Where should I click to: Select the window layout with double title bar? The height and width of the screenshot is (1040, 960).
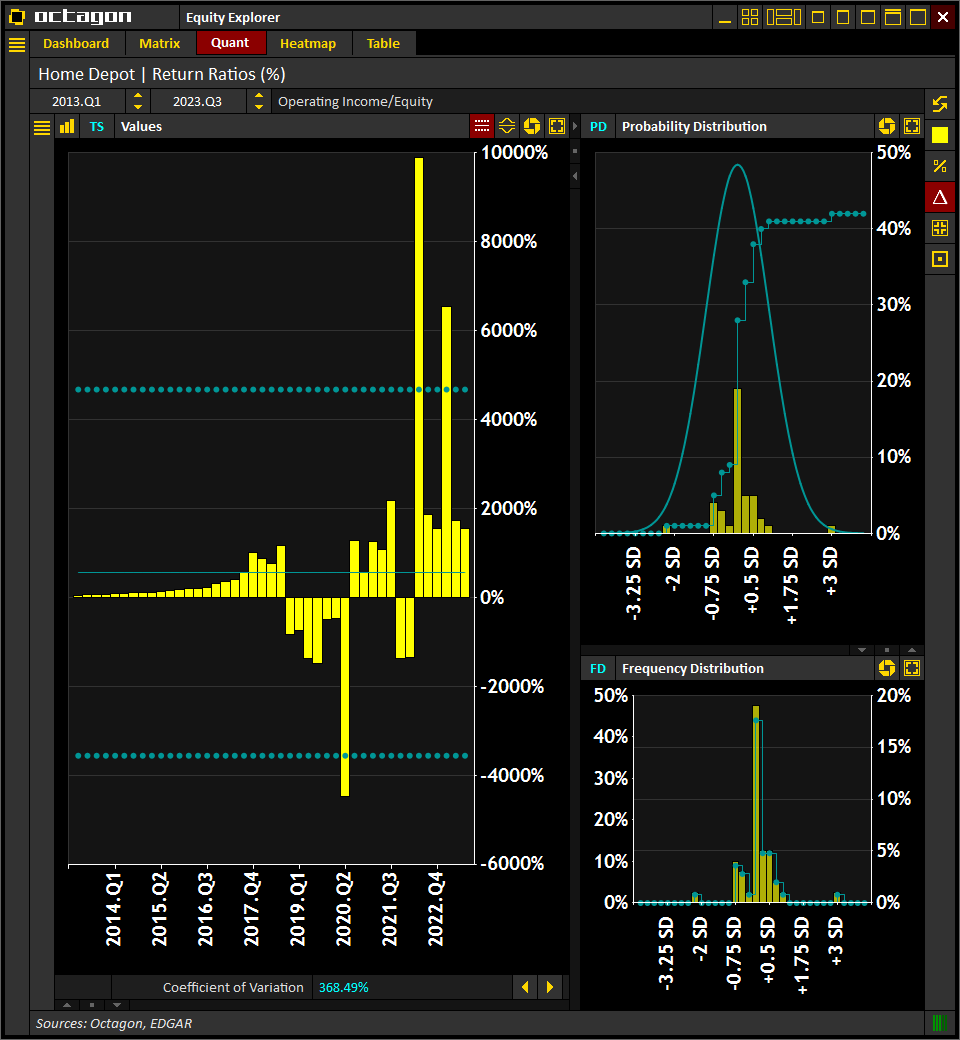tap(893, 17)
